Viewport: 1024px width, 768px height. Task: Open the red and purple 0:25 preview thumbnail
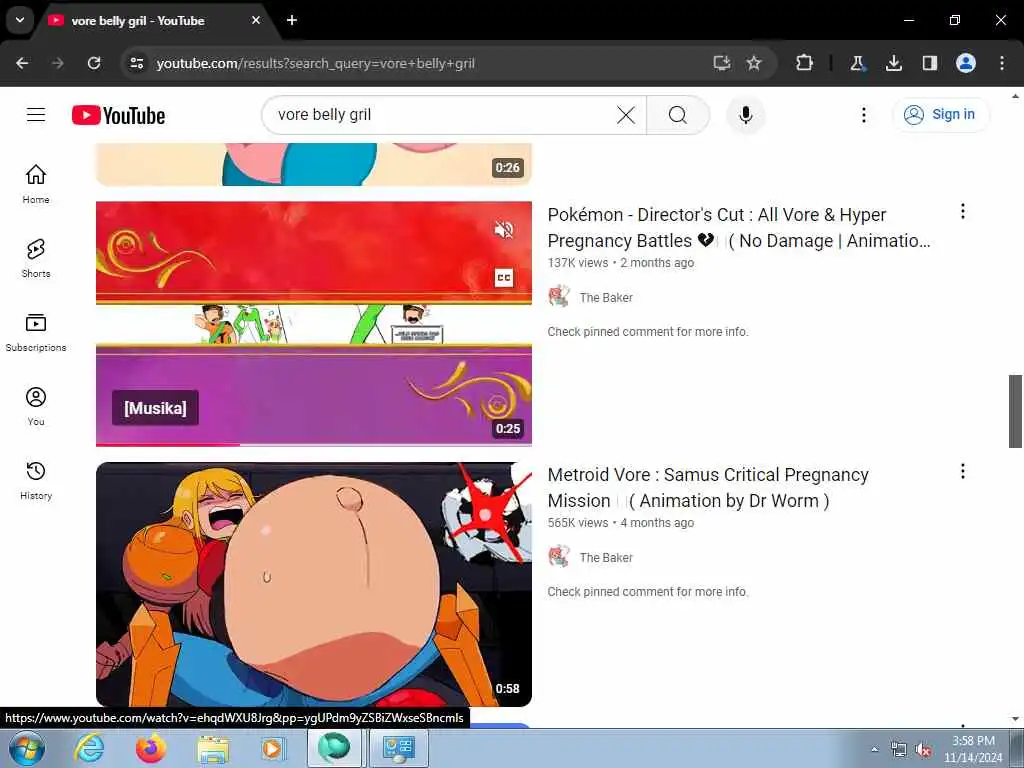tap(313, 323)
